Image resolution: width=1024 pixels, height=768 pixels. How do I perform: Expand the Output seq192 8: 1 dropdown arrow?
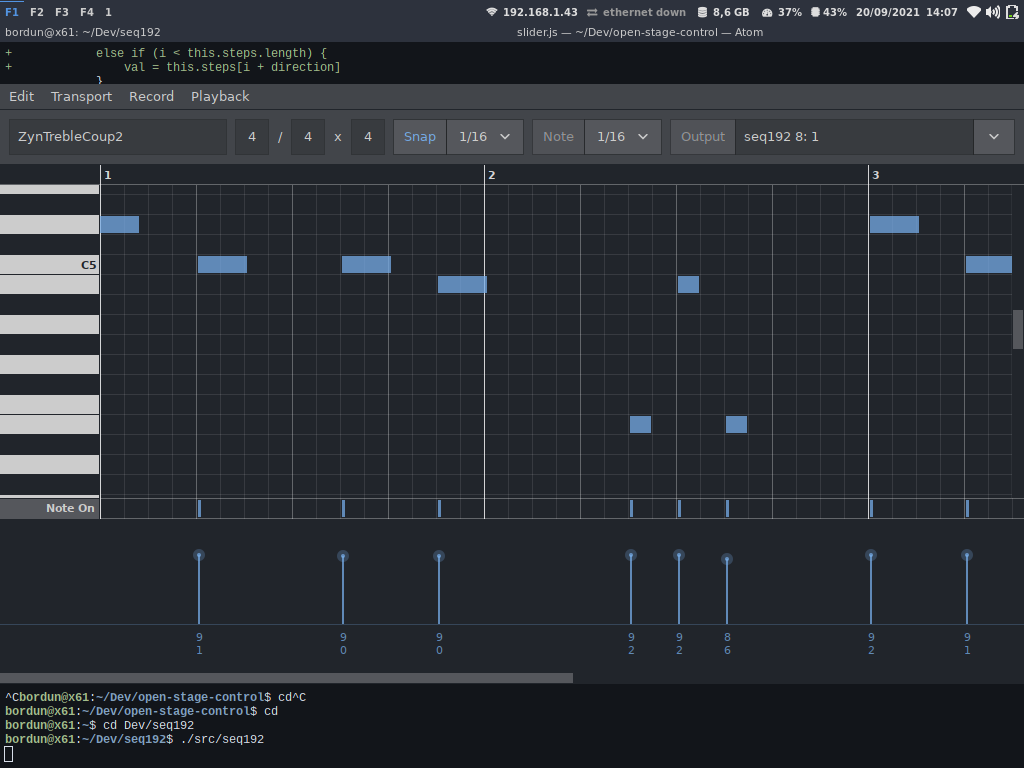[994, 137]
